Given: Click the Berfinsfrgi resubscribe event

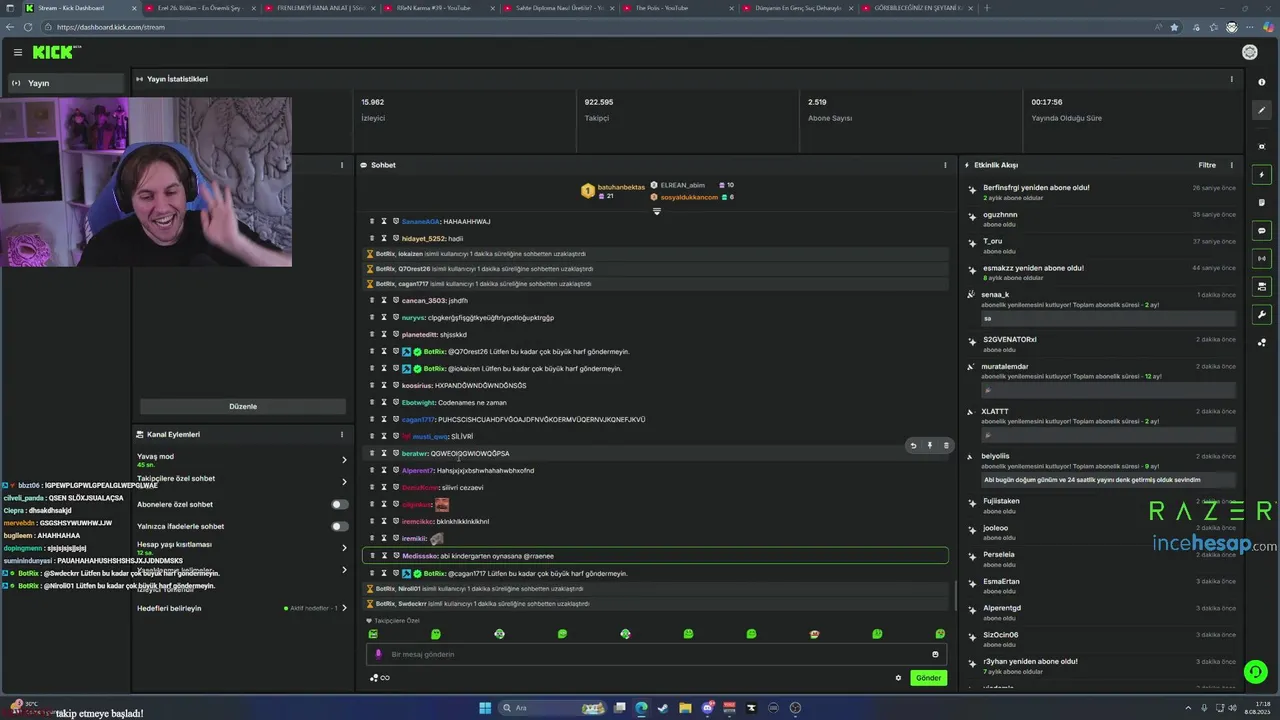Looking at the screenshot, I should pyautogui.click(x=1100, y=192).
